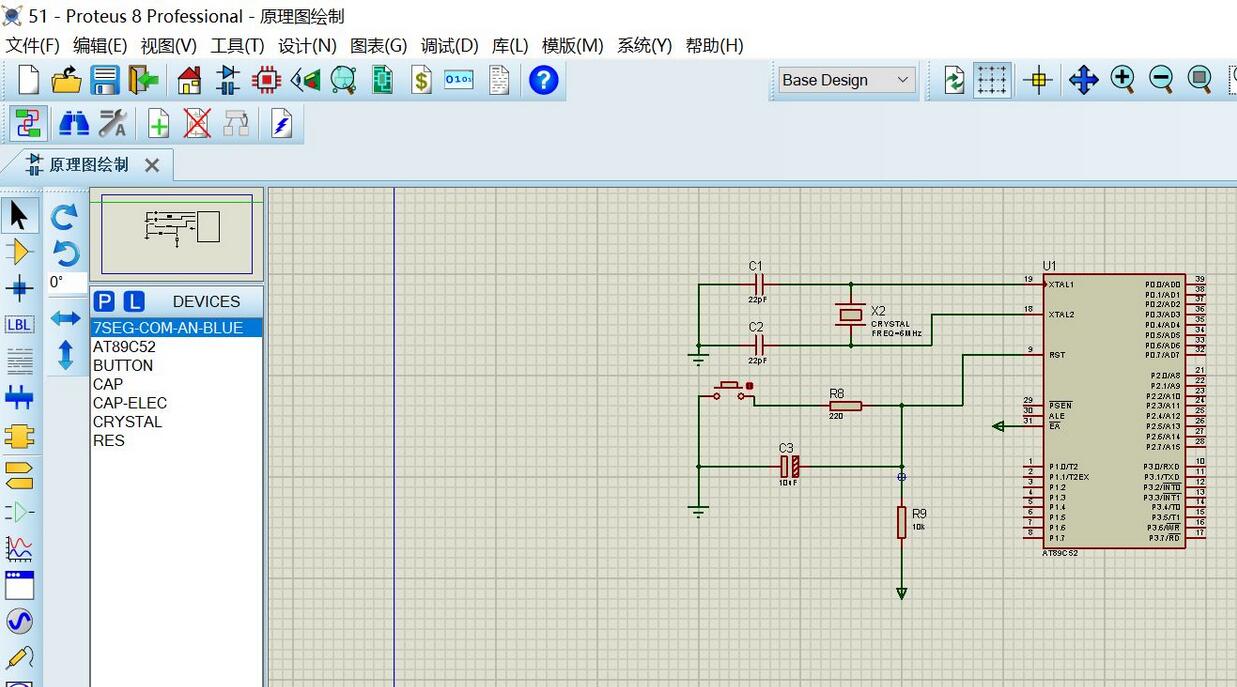This screenshot has width=1237, height=687.
Task: Mirror horizontally with X-mirror arrow
Action: pyautogui.click(x=65, y=318)
